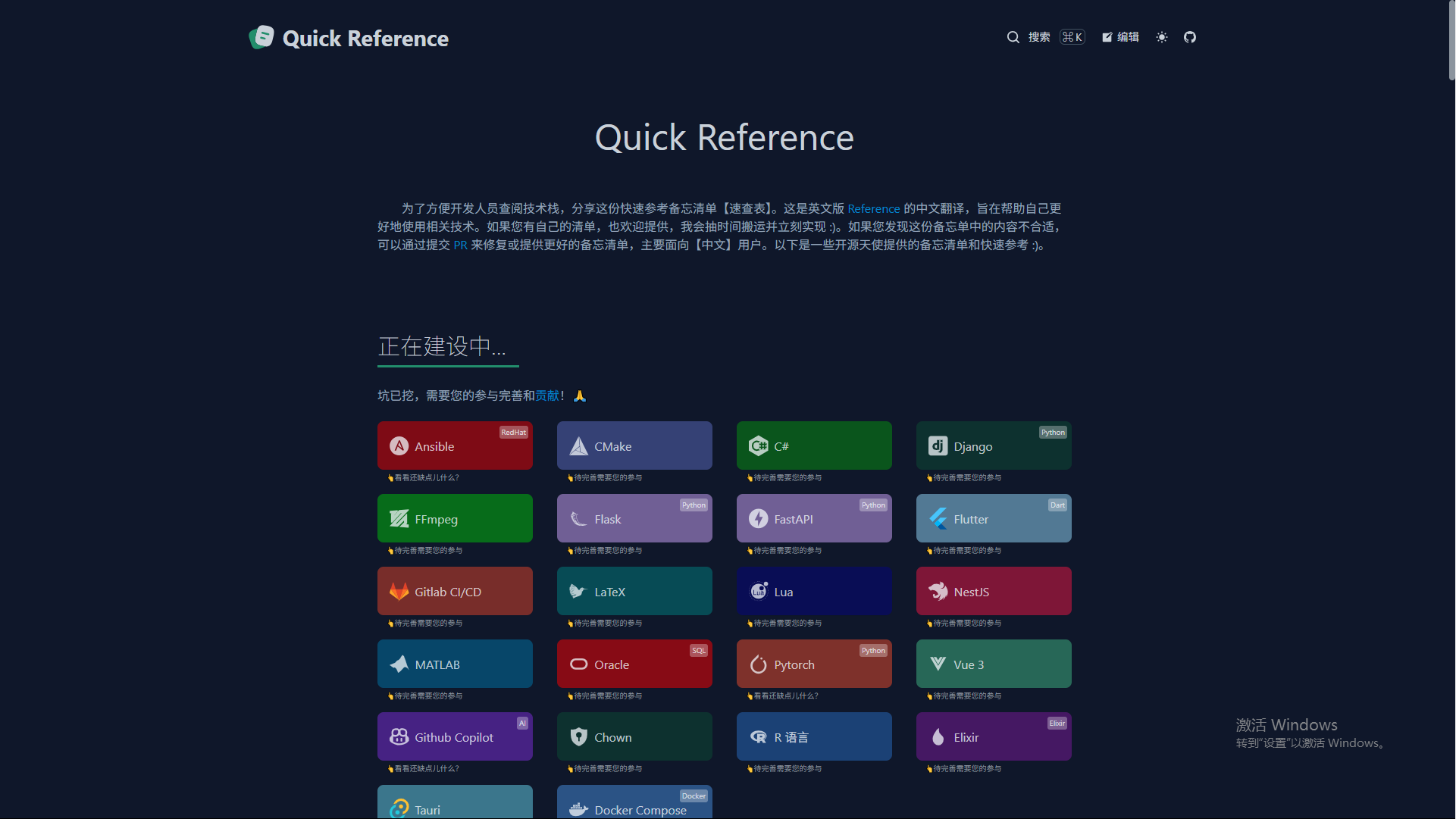Click the Github Copilot icon
Screen dimensions: 1456x819
point(399,737)
